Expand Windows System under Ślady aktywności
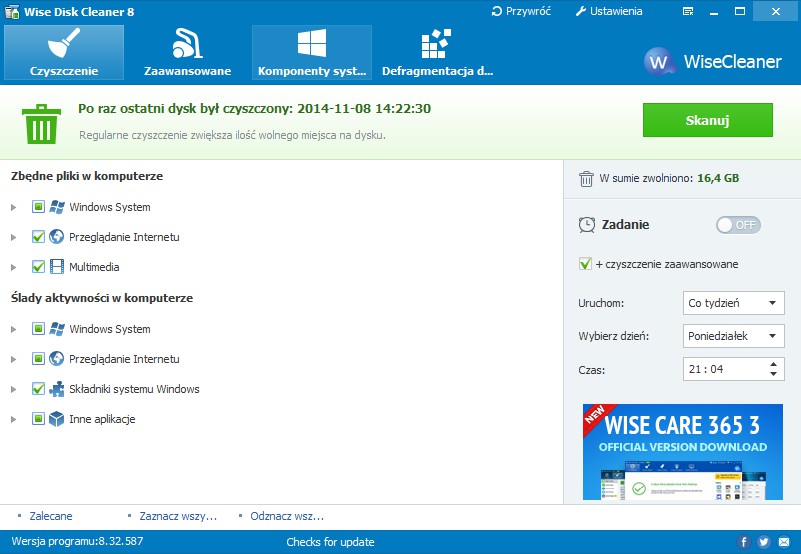The height and width of the screenshot is (554, 801). tap(14, 329)
